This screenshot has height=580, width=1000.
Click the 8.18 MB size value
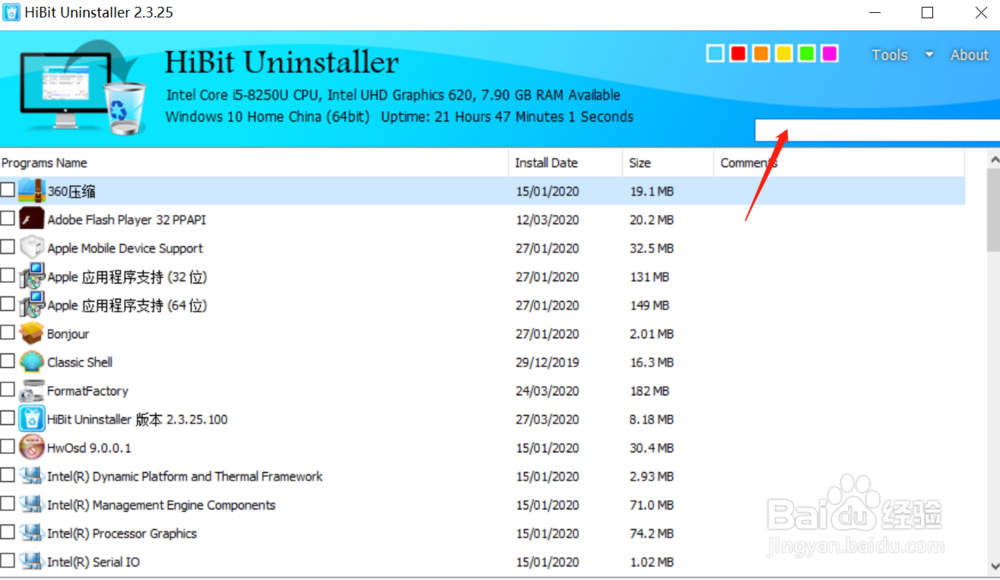[651, 419]
